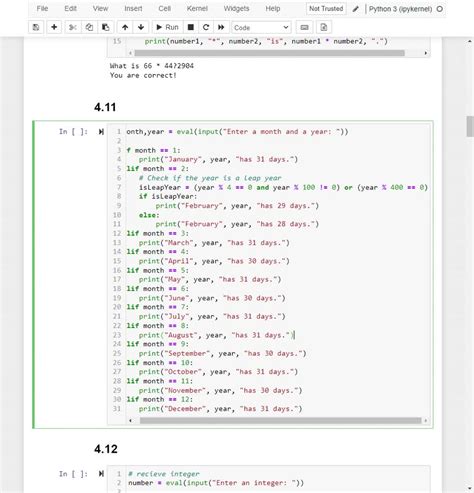Copy selected cells icon
Viewport: 474px width, 493px height.
pos(89,27)
